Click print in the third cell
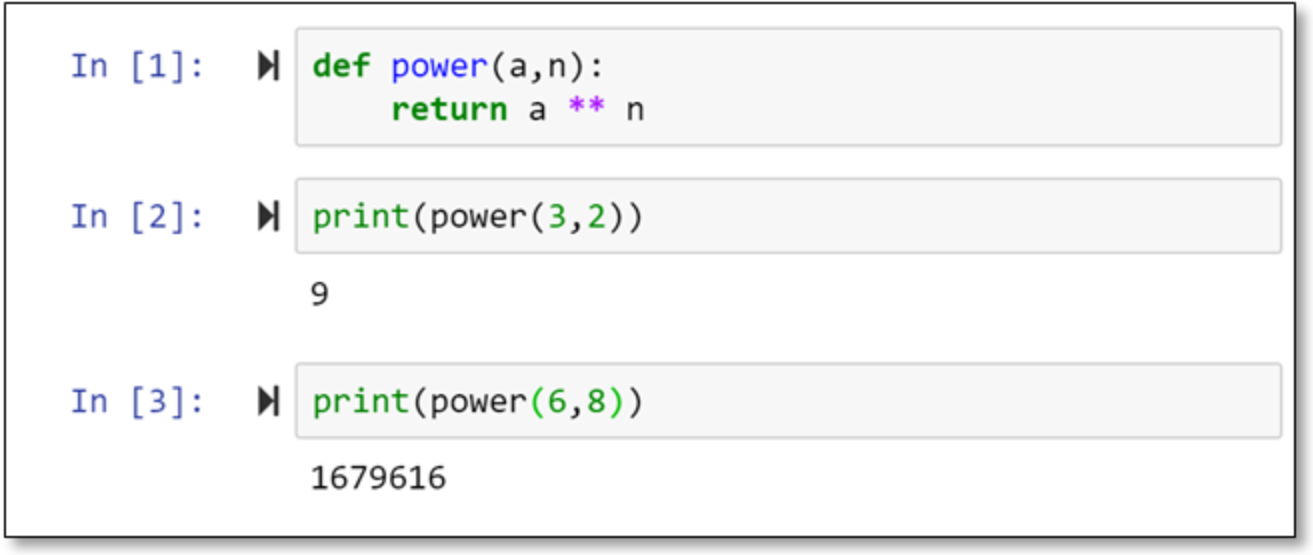This screenshot has width=1313, height=555. 361,401
